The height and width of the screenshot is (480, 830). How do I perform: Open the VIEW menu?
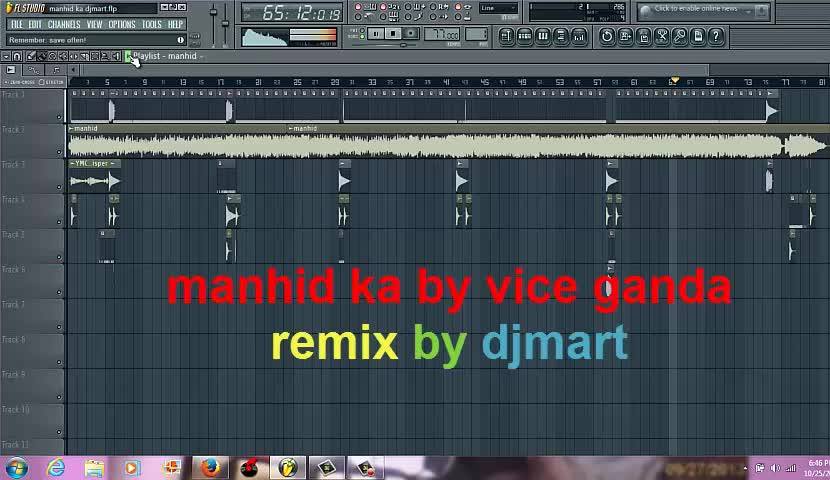(x=94, y=24)
